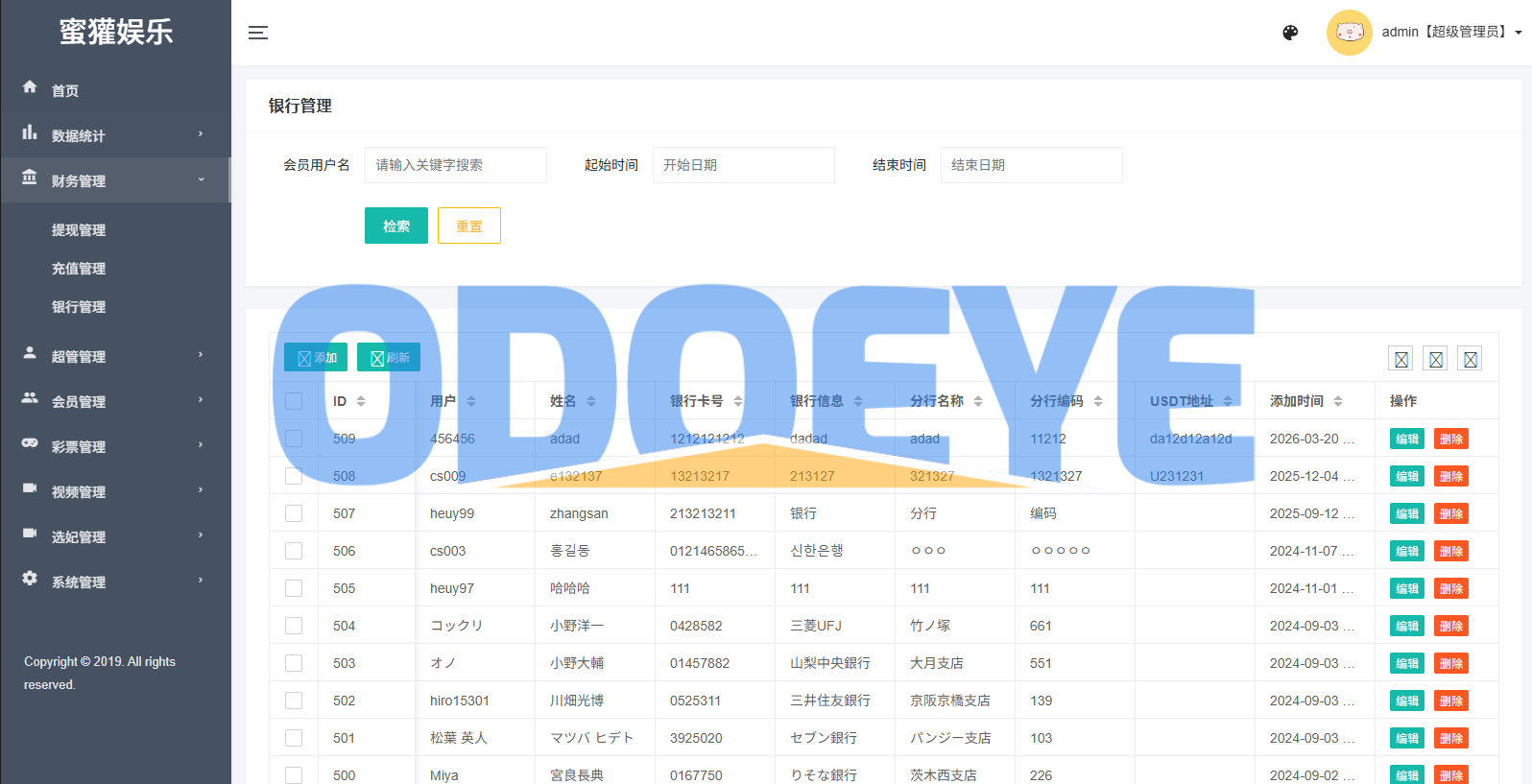This screenshot has height=784, width=1532.
Task: Open the theme color palette icon
Action: [1290, 33]
